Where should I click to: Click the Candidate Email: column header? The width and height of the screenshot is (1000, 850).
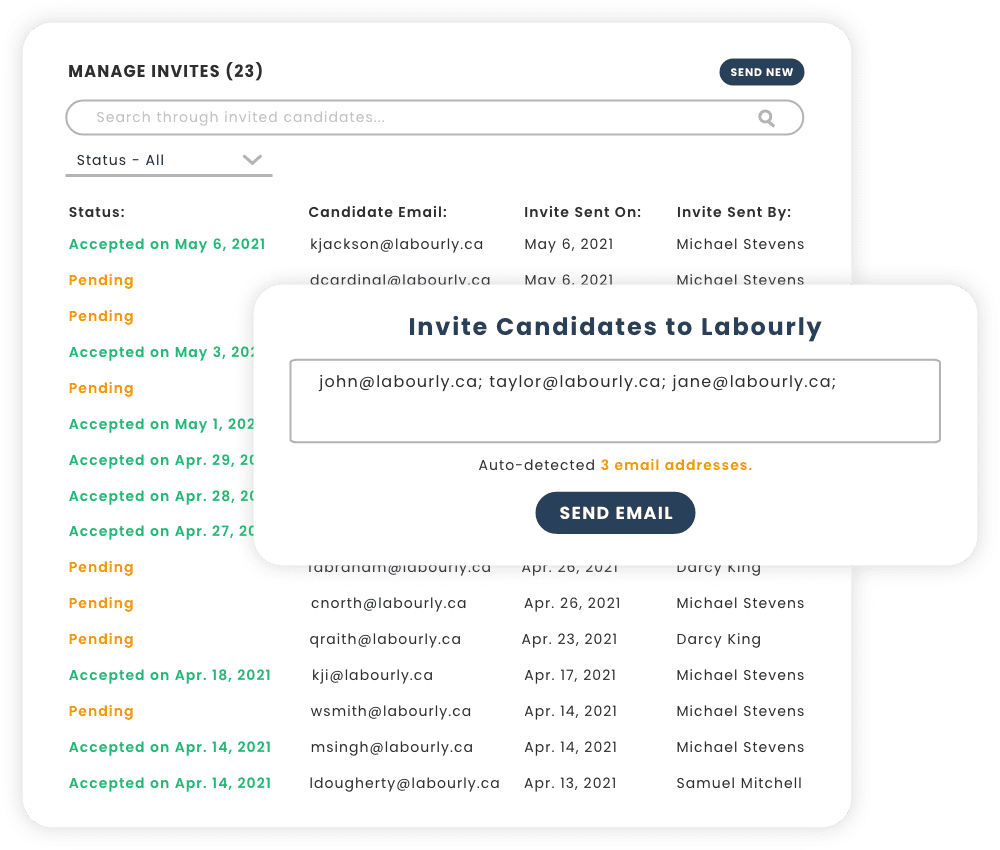click(378, 212)
